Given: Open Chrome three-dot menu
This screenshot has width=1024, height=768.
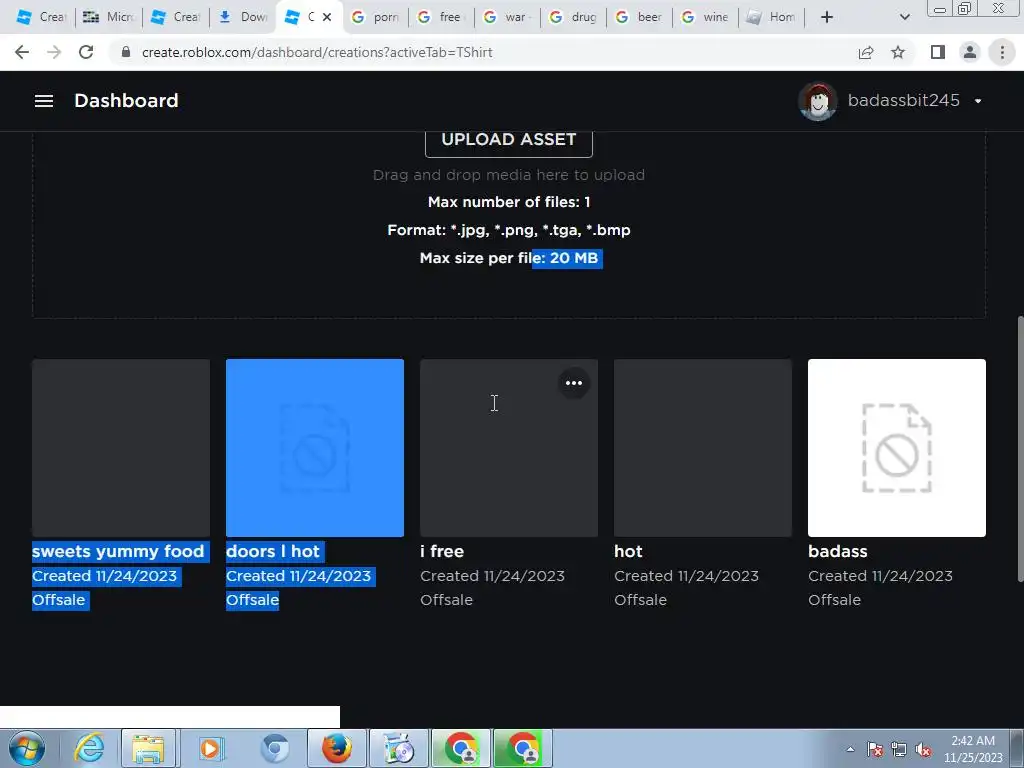Looking at the screenshot, I should pos(1002,52).
